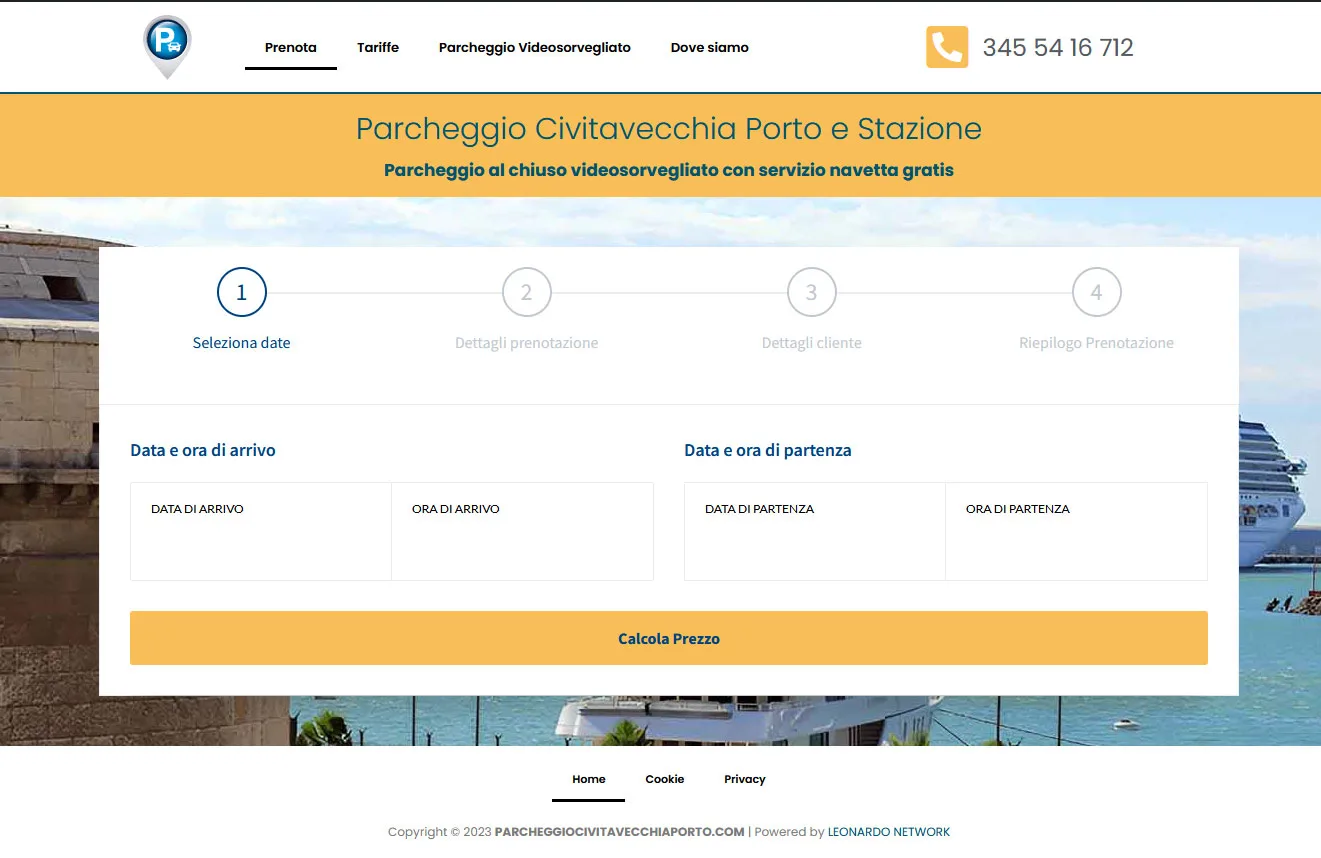Choose a date in Data di partenza field
1321x858 pixels.
[815, 531]
